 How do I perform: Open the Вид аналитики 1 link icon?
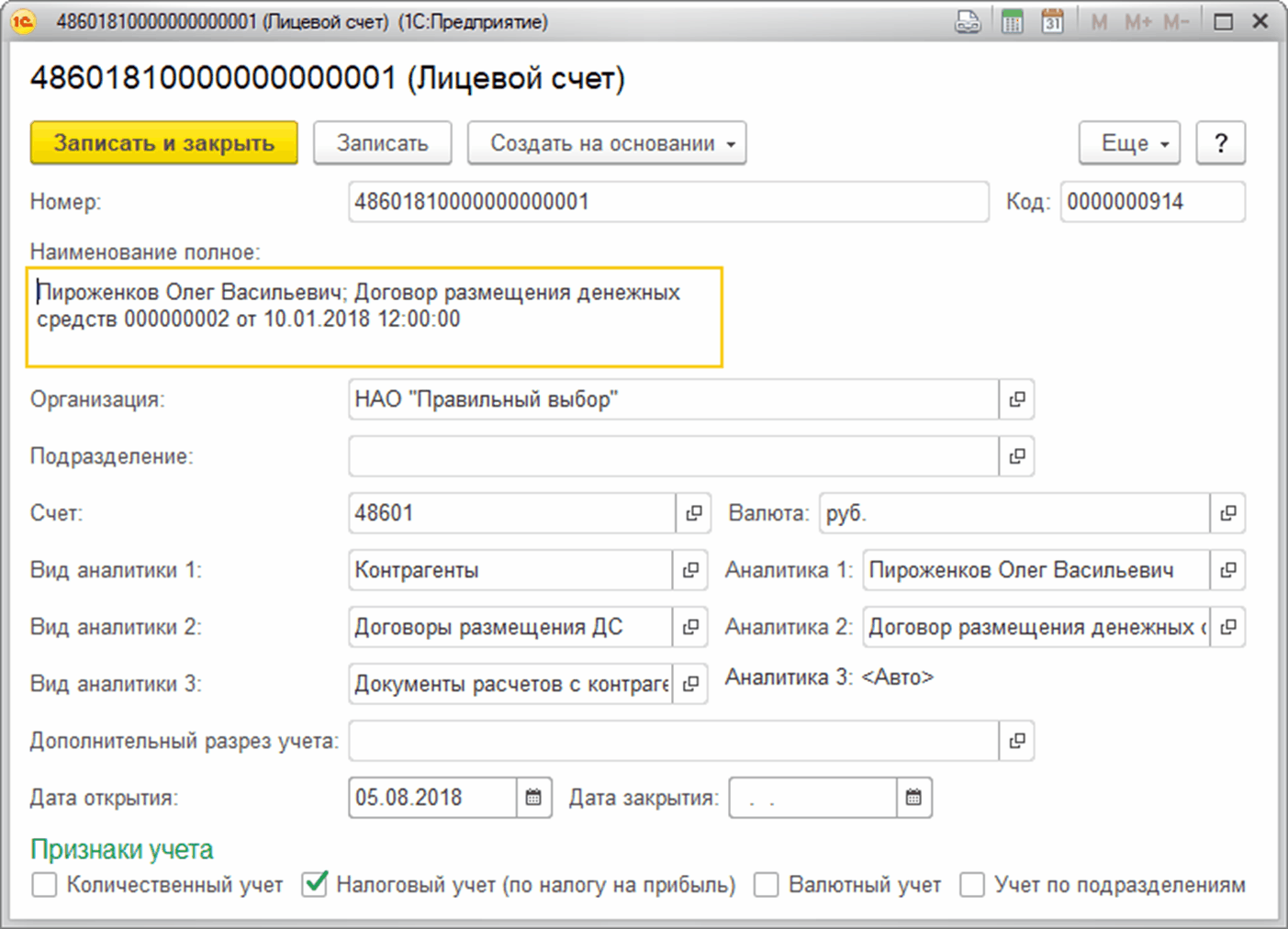[x=690, y=570]
